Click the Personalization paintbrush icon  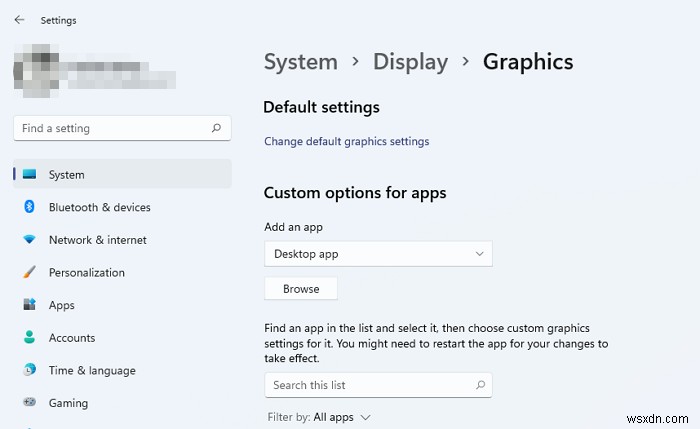(29, 272)
